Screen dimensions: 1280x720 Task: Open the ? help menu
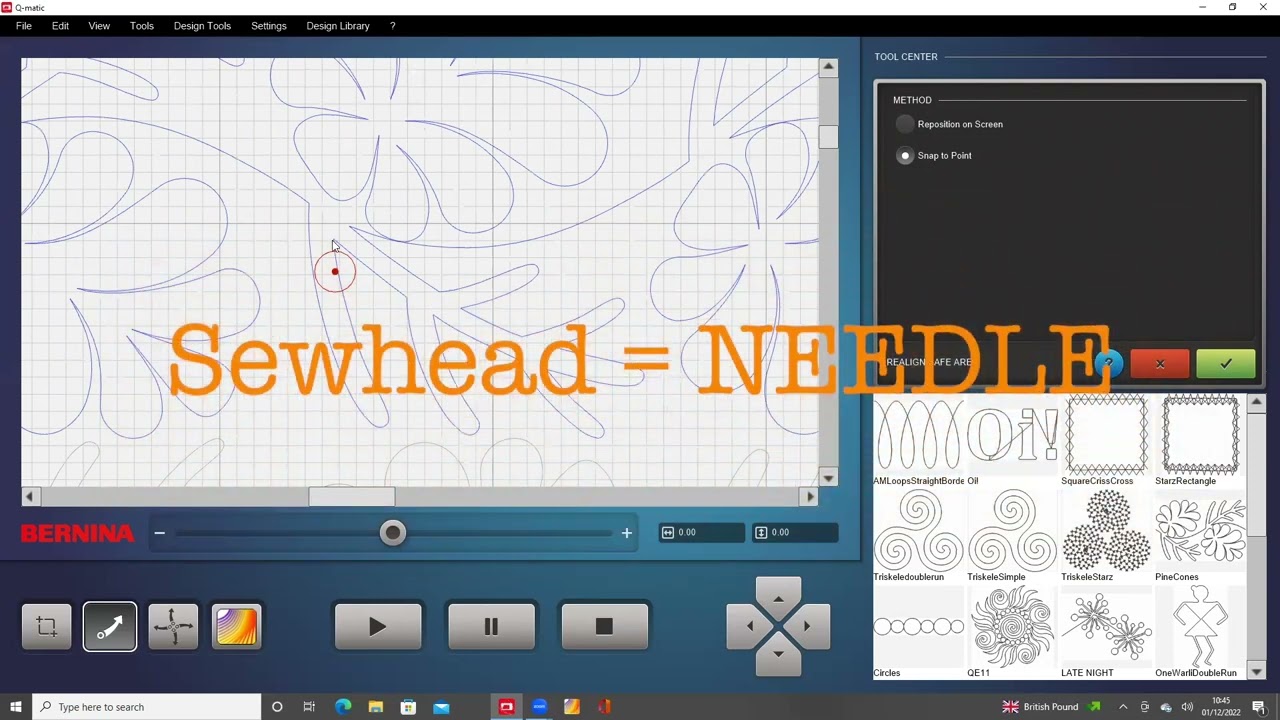(x=392, y=26)
